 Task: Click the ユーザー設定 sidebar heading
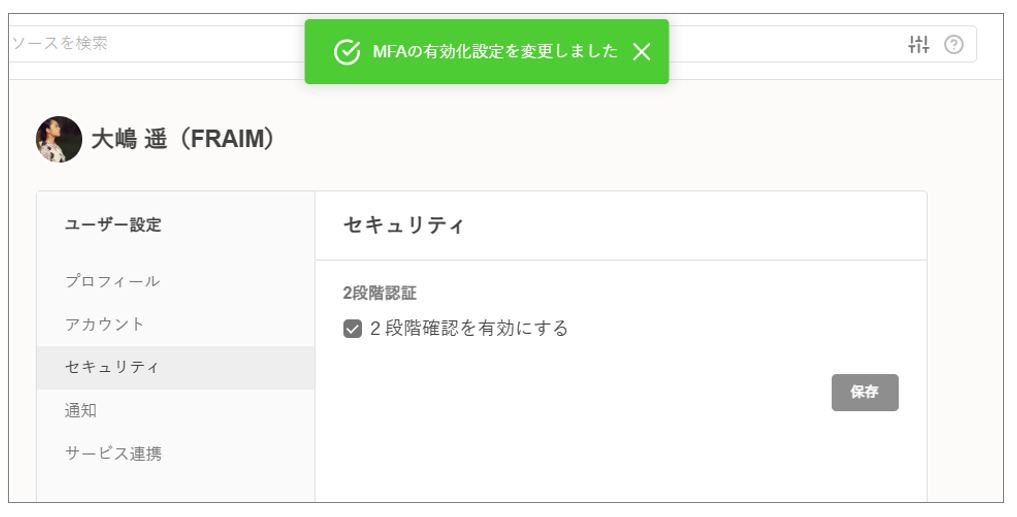113,225
